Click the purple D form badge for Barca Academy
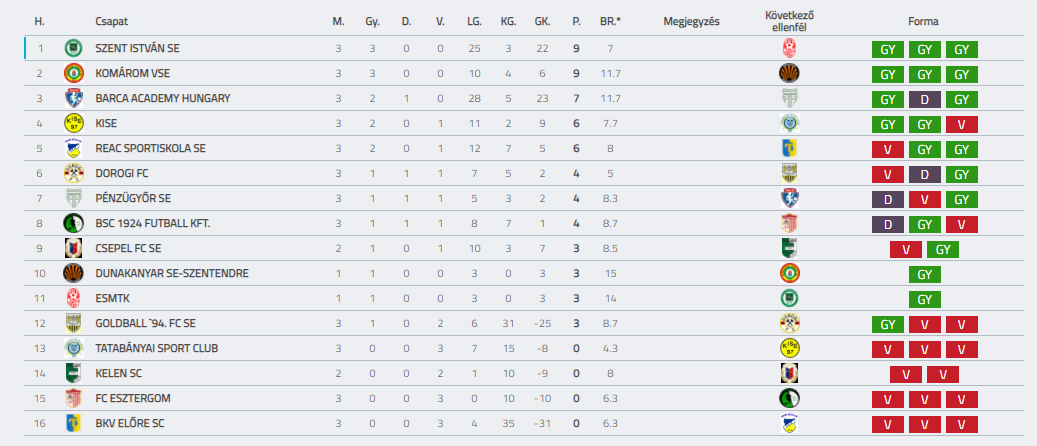Viewport: 1037px width, 446px height. pyautogui.click(x=925, y=99)
